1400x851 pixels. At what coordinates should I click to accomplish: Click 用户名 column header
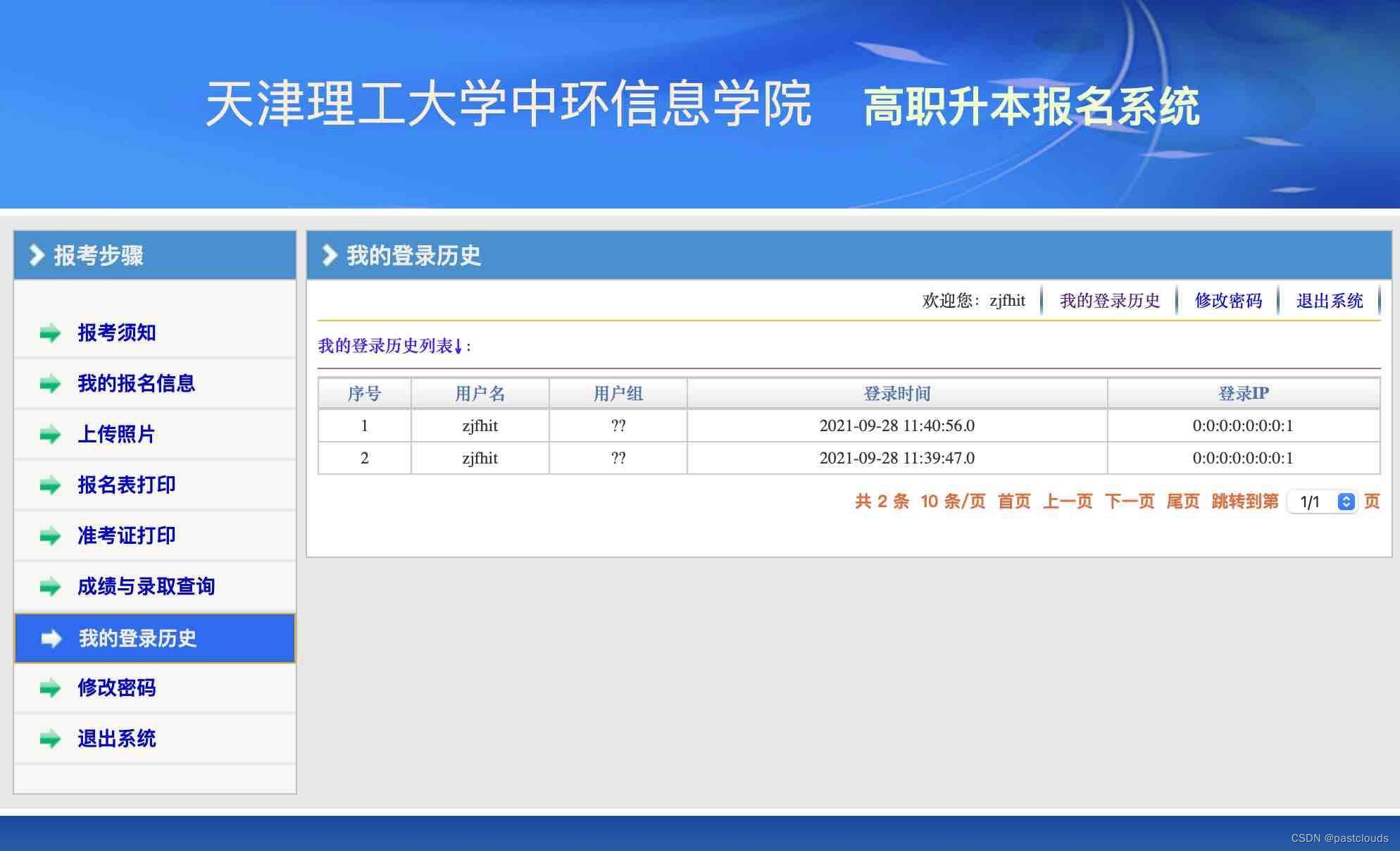click(480, 393)
